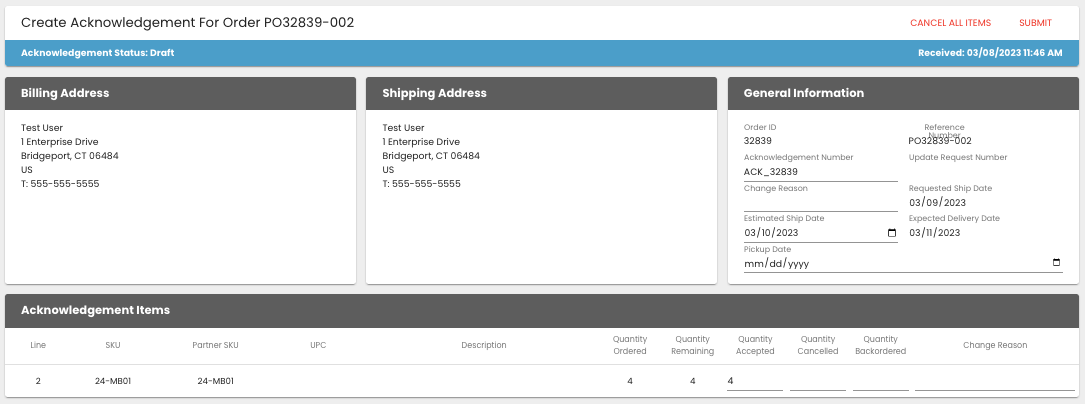
Task: Focus the Quantity Backordered input field
Action: pyautogui.click(x=880, y=381)
